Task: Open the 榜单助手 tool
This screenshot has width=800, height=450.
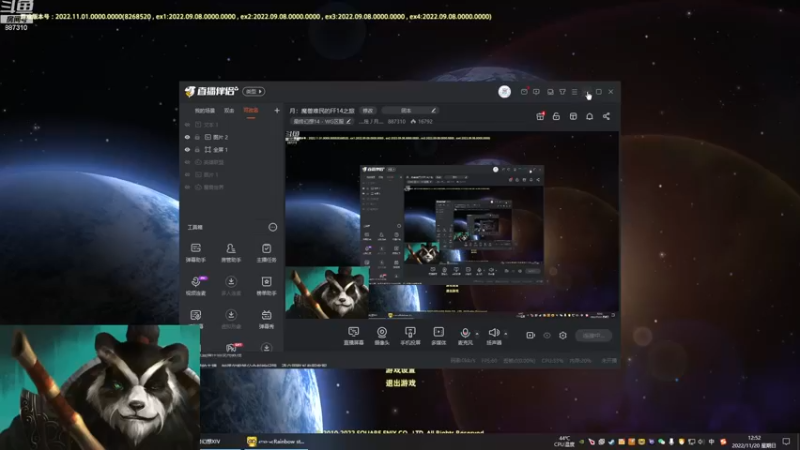Action: (x=266, y=286)
